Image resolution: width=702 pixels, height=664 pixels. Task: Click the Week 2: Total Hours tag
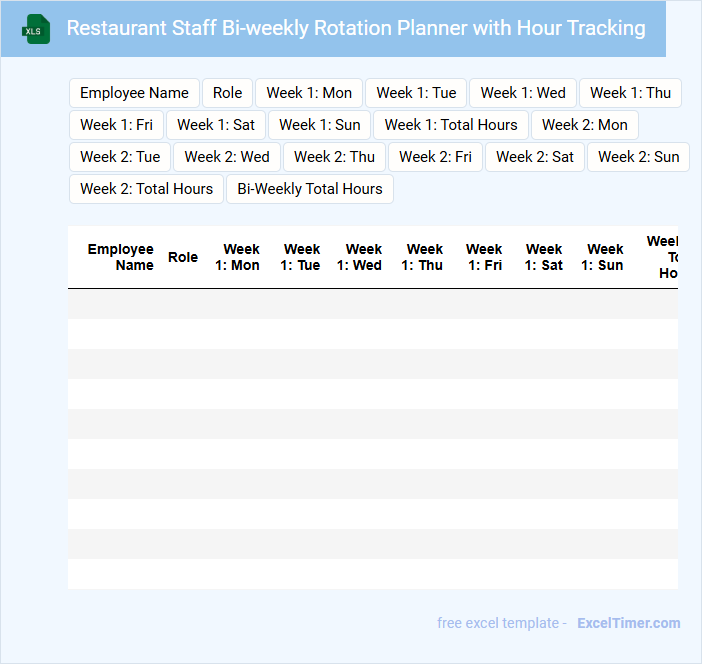146,189
